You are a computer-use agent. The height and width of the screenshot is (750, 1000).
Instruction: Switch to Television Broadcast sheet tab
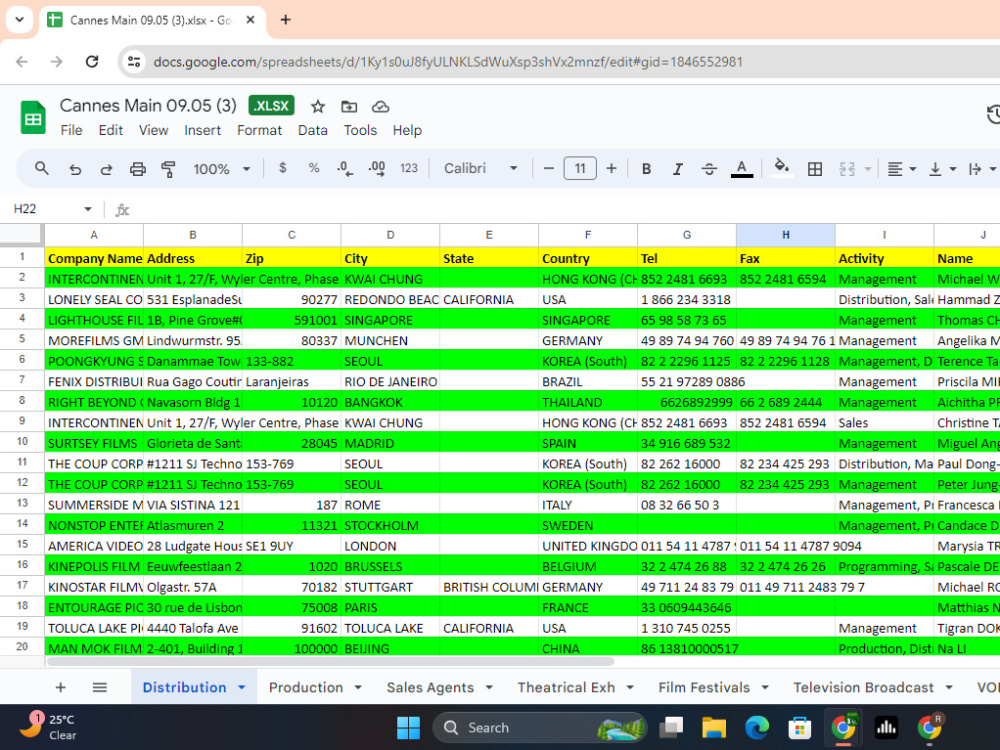(864, 688)
